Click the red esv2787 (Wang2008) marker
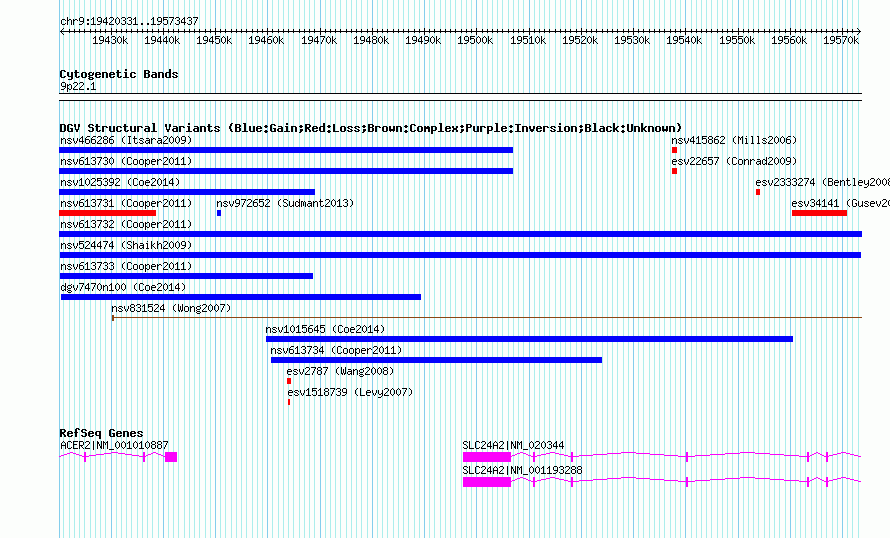 click(289, 381)
